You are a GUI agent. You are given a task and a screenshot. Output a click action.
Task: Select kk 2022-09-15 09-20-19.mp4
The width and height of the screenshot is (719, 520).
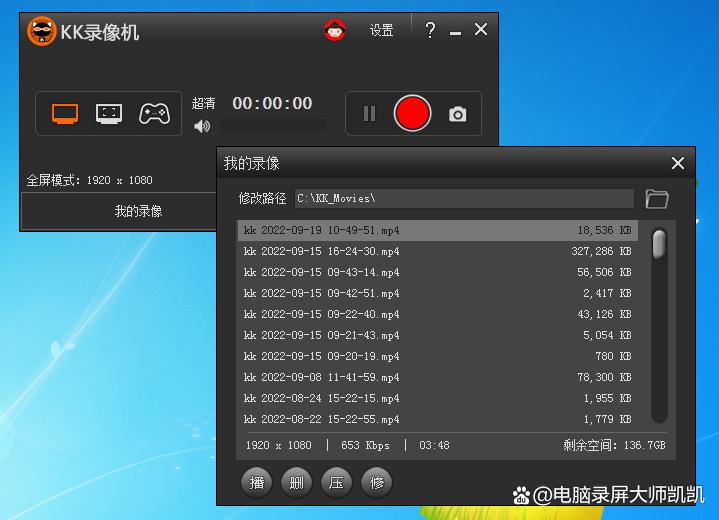click(437, 356)
